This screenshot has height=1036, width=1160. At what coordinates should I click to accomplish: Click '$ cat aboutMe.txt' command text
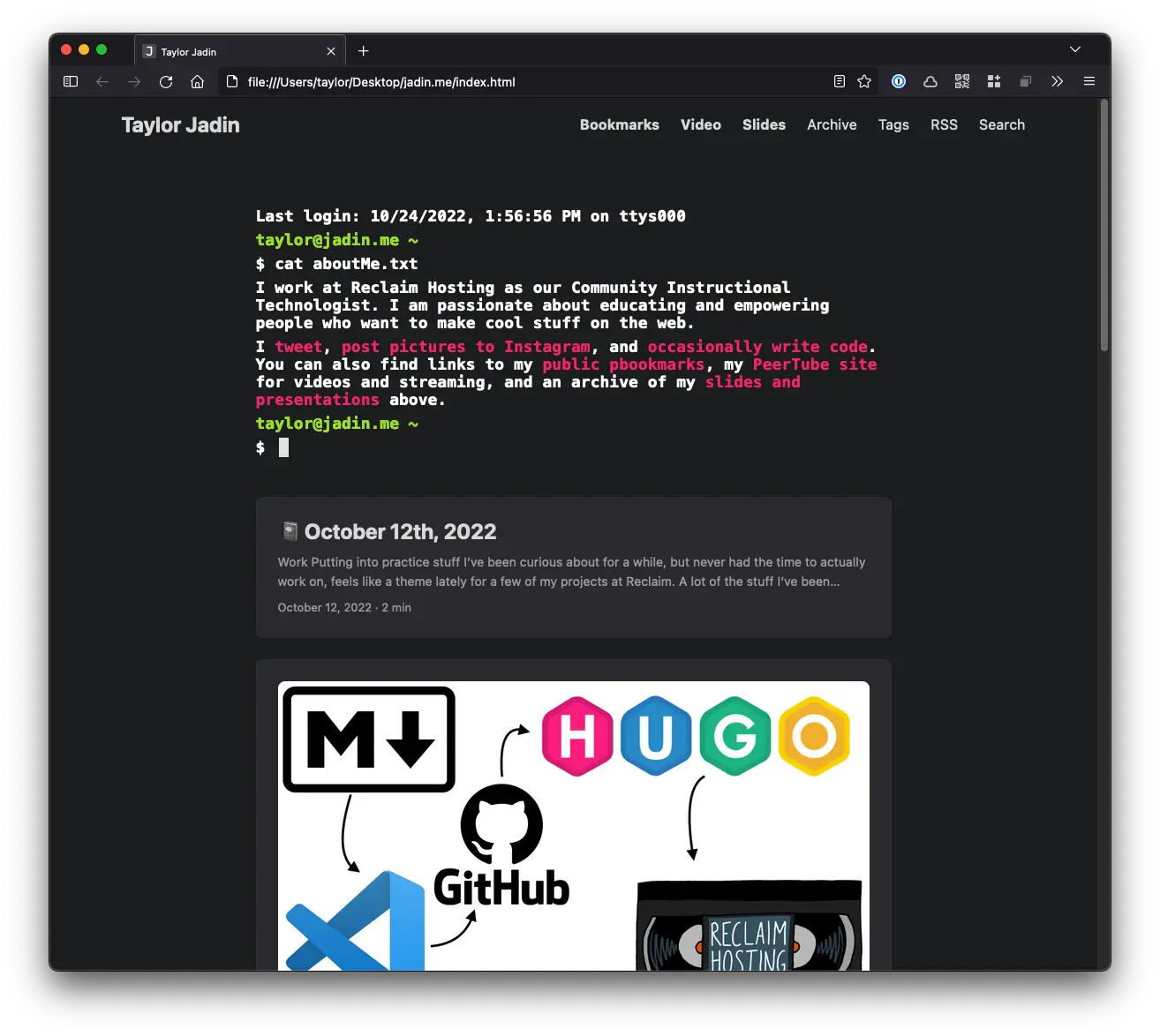(336, 264)
